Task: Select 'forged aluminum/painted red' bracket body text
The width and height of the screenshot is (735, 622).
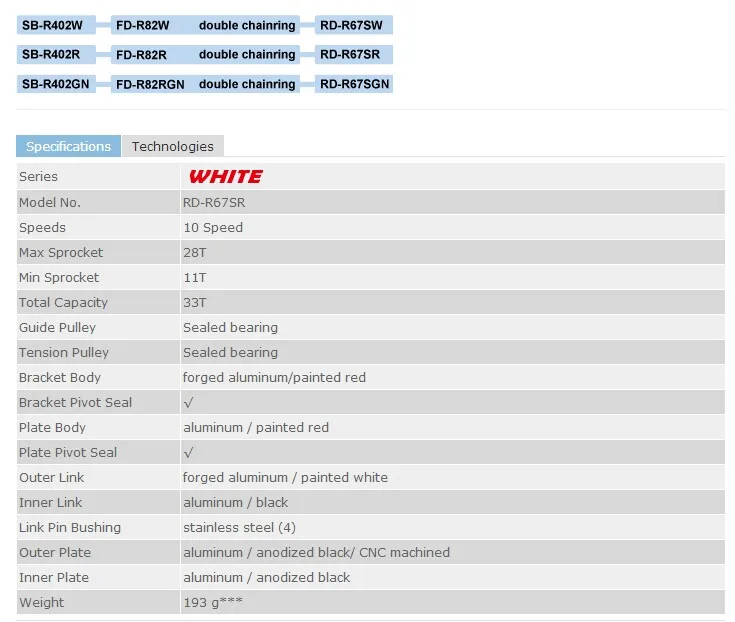Action: 274,378
